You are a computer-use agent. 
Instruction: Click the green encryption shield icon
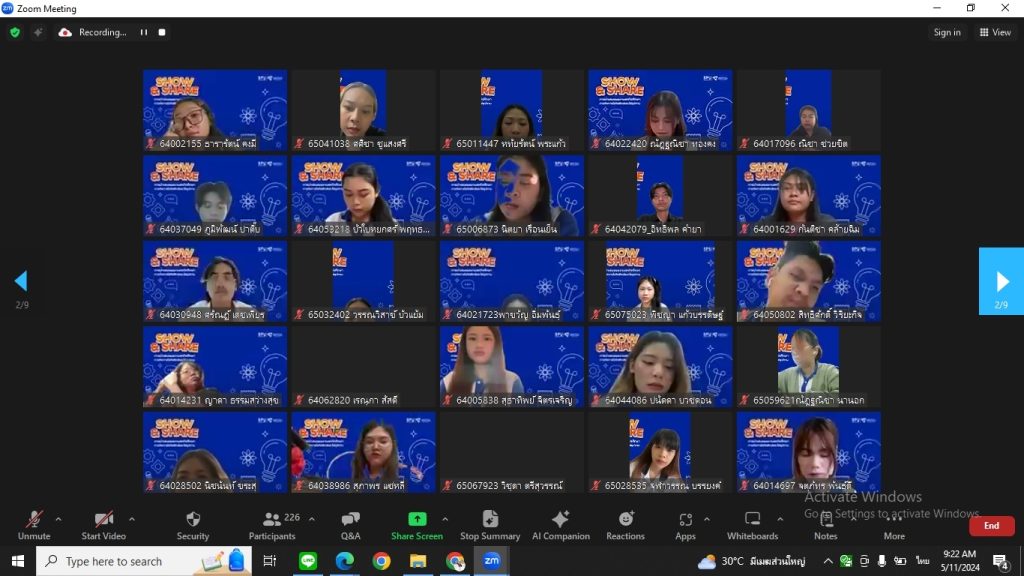tap(15, 32)
